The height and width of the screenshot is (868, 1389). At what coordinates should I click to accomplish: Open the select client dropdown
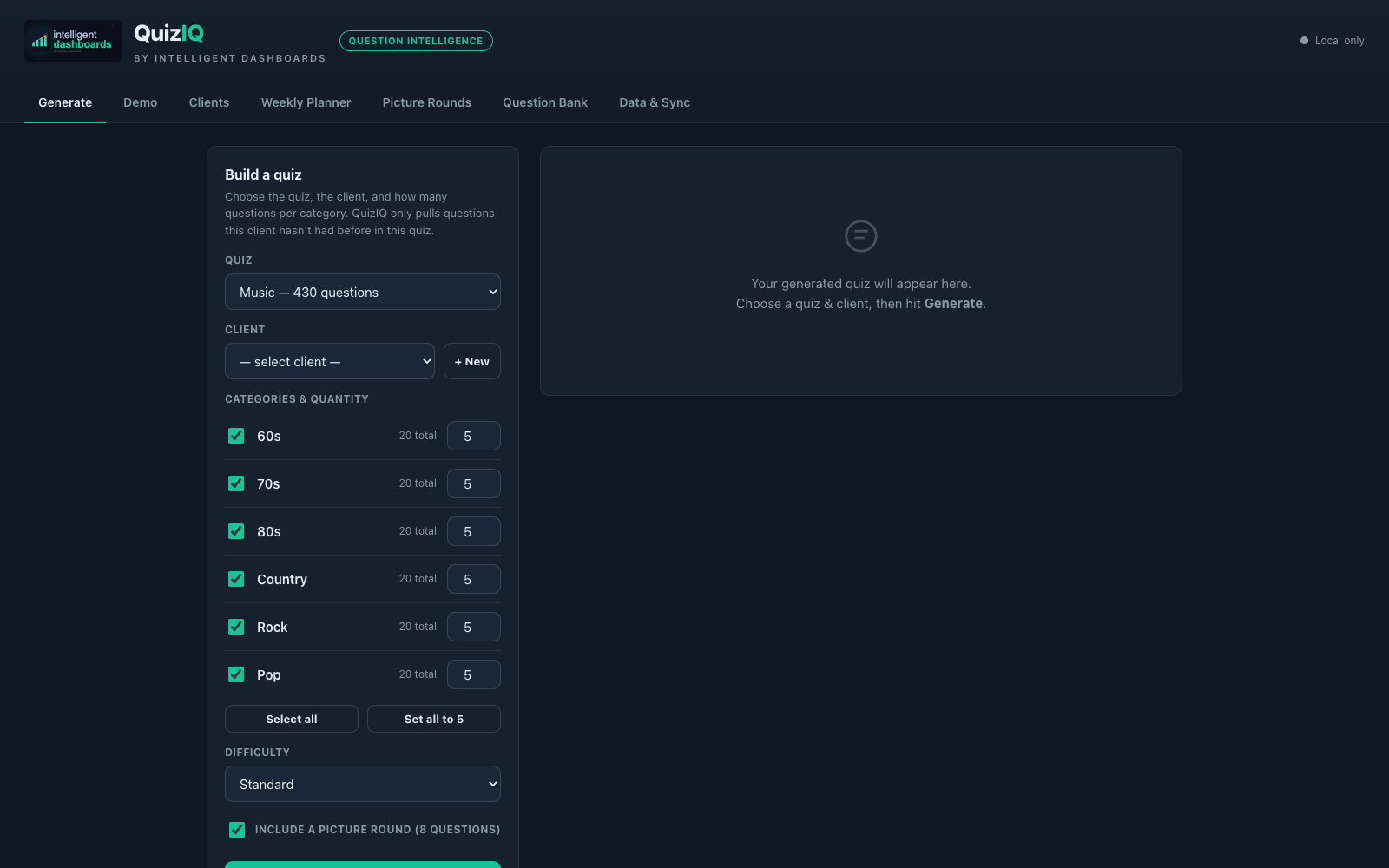tap(330, 362)
